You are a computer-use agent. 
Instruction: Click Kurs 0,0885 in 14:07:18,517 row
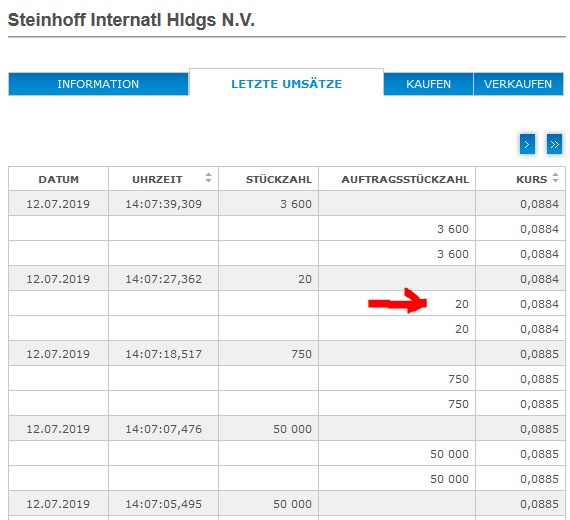(x=539, y=354)
